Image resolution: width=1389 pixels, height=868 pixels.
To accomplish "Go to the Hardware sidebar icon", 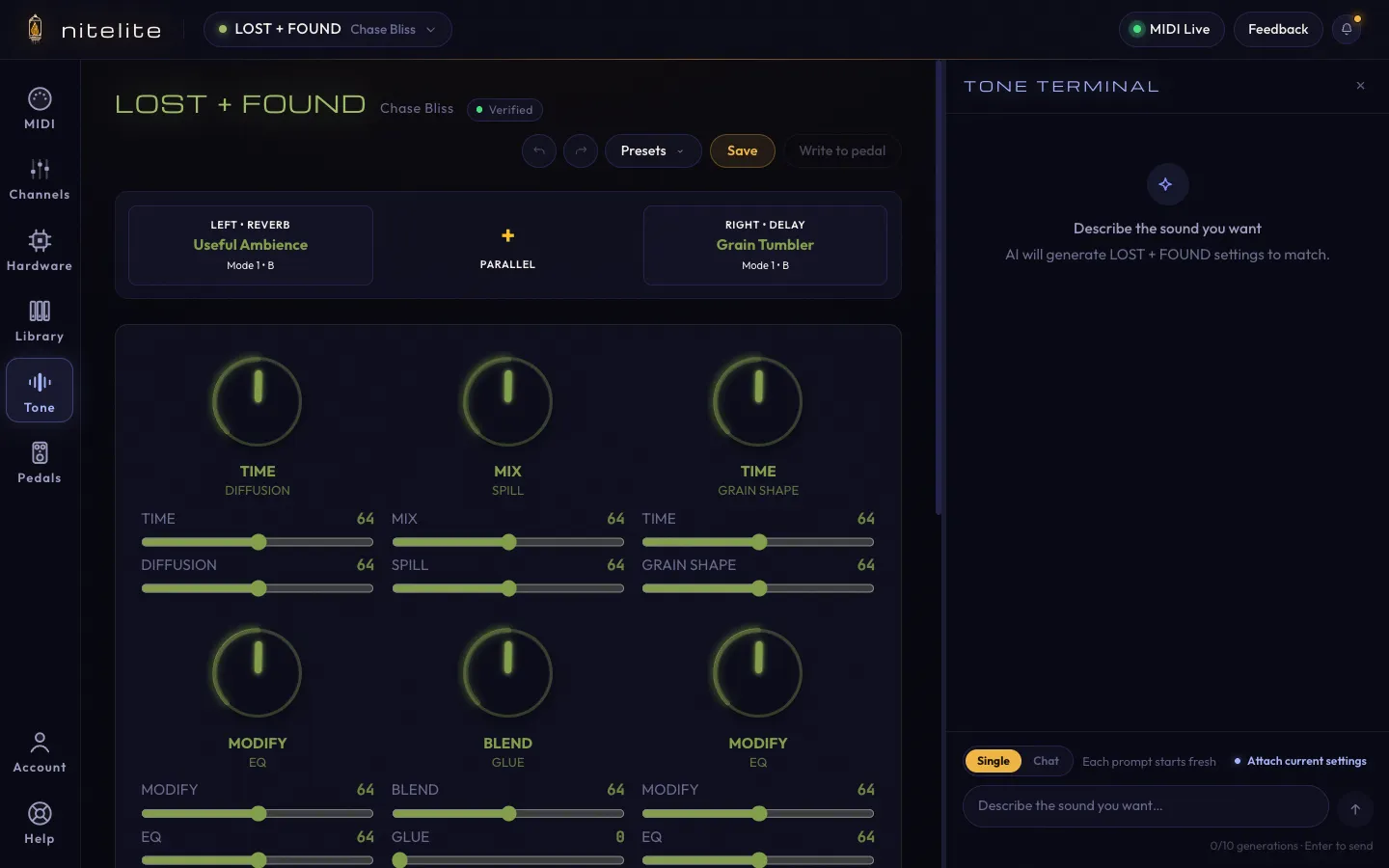I will [x=40, y=250].
